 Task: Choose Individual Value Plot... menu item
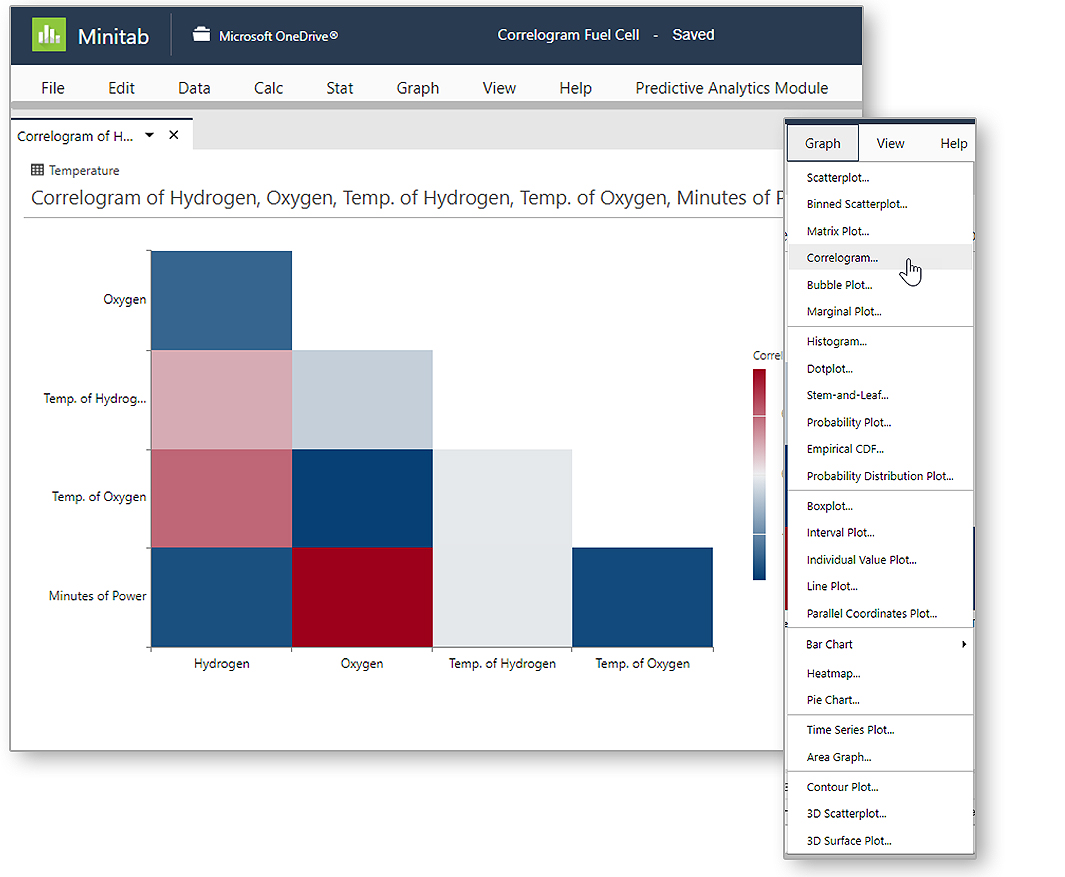coord(880,560)
